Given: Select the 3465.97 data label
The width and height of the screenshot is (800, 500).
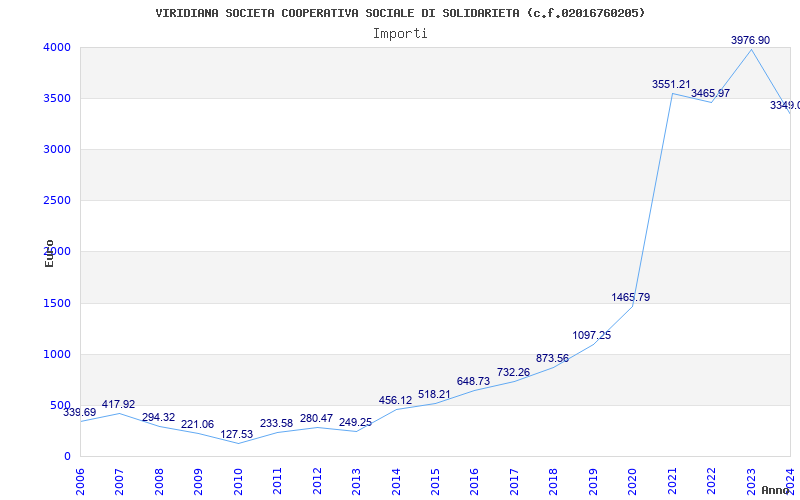Looking at the screenshot, I should click(710, 93).
